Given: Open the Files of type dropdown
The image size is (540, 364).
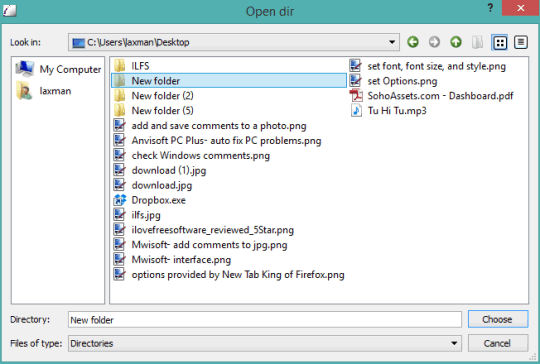Looking at the screenshot, I should click(x=454, y=343).
